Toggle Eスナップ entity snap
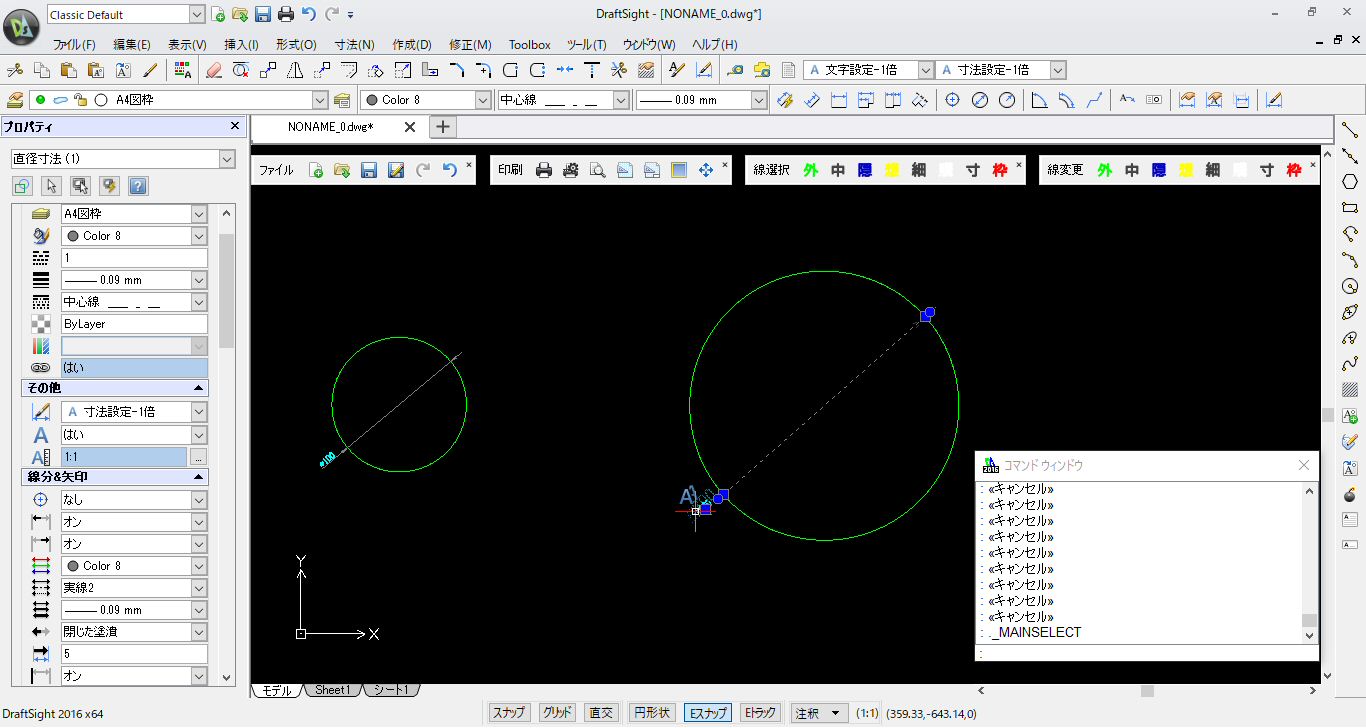This screenshot has height=728, width=1366. click(x=706, y=713)
